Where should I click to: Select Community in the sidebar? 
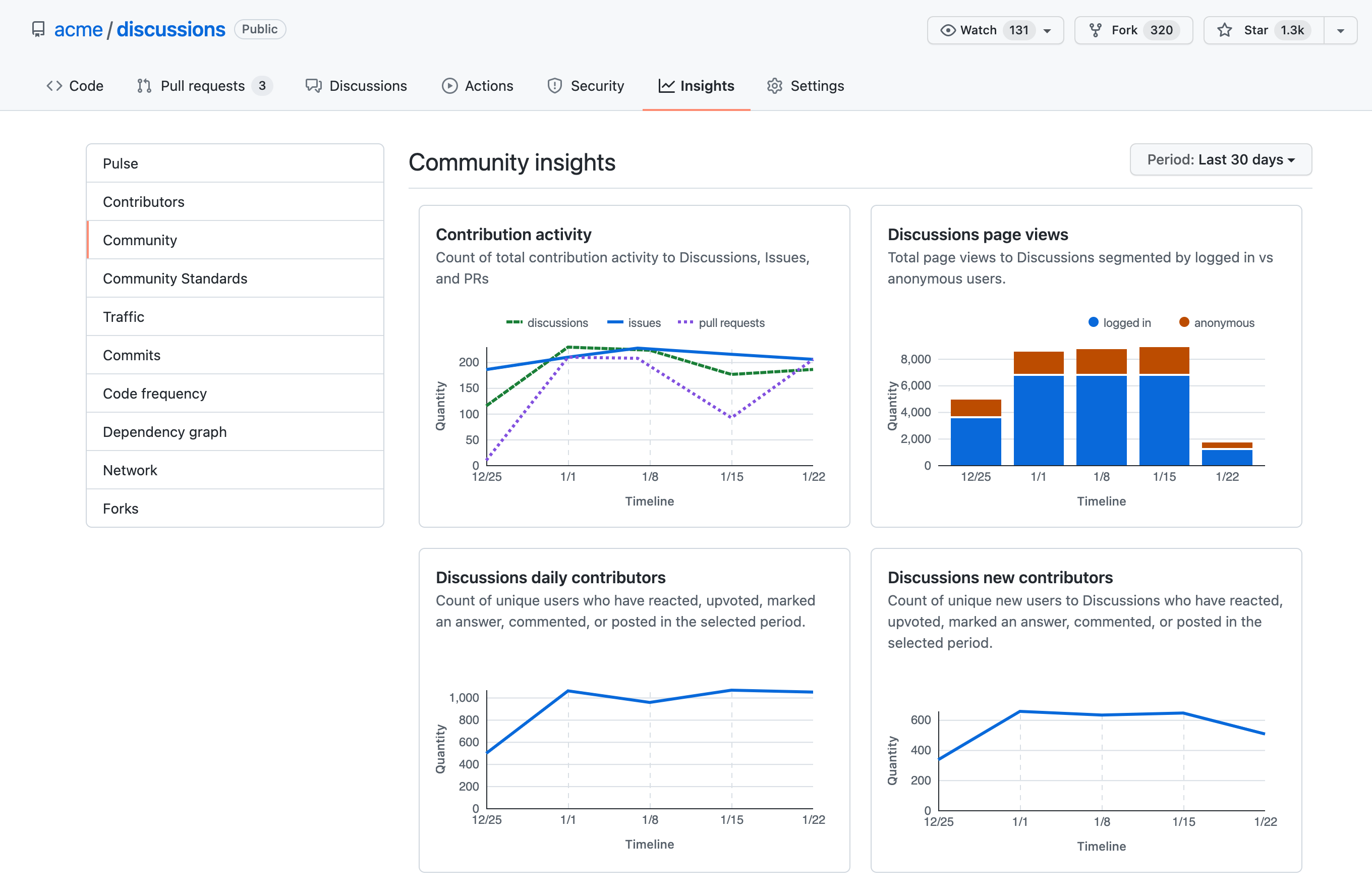click(235, 240)
